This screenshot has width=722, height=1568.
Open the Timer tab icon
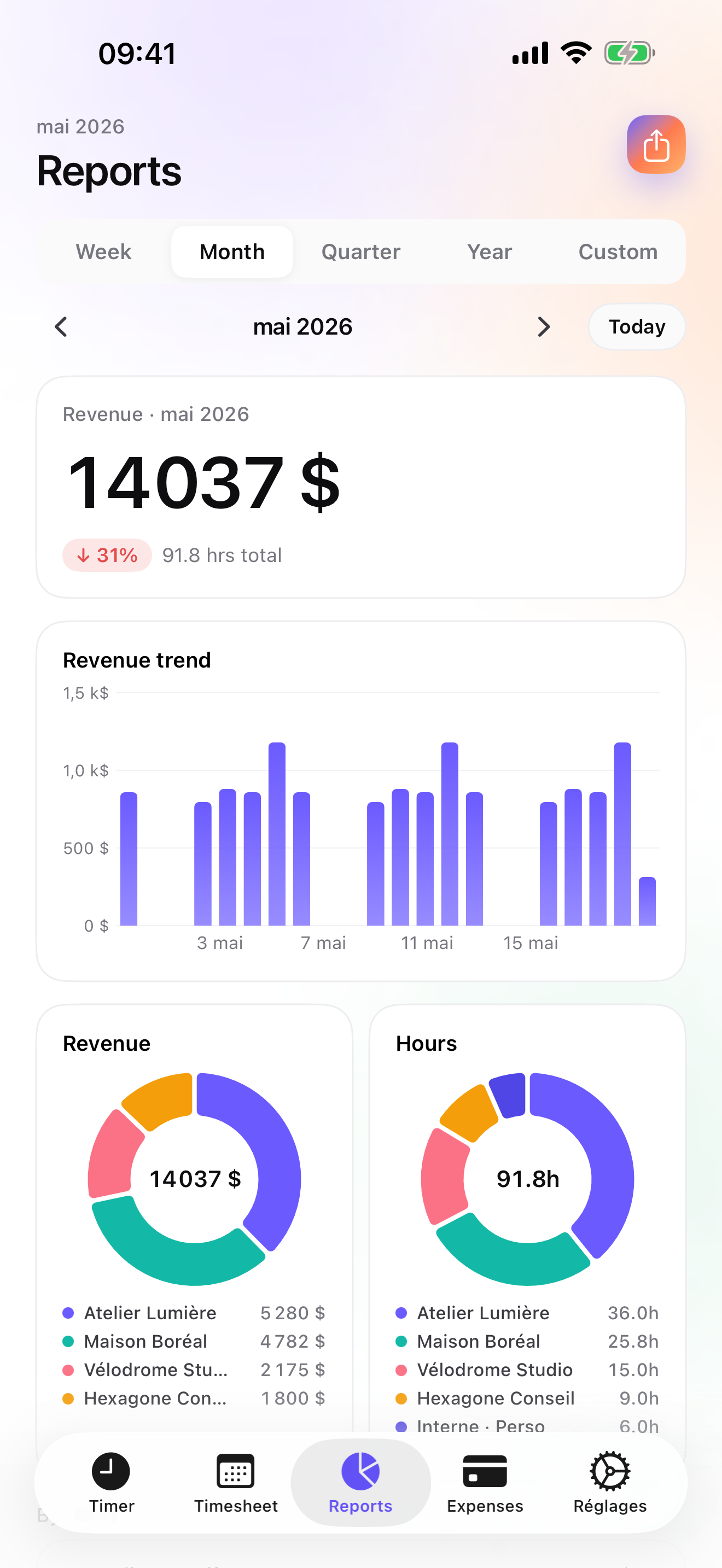click(111, 1471)
